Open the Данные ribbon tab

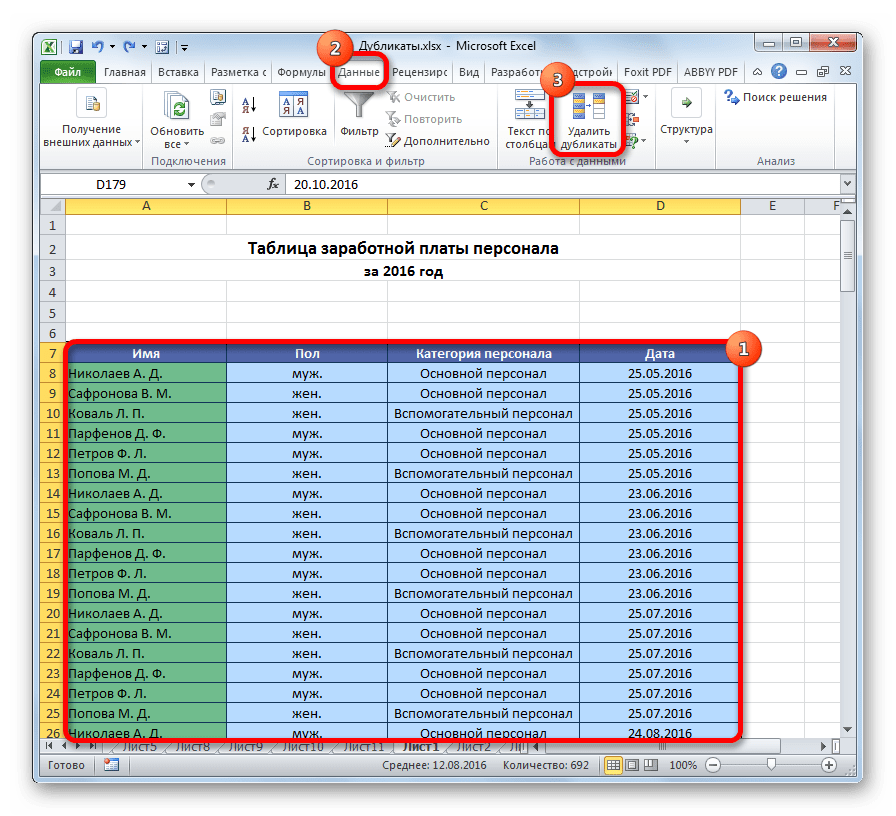(358, 72)
